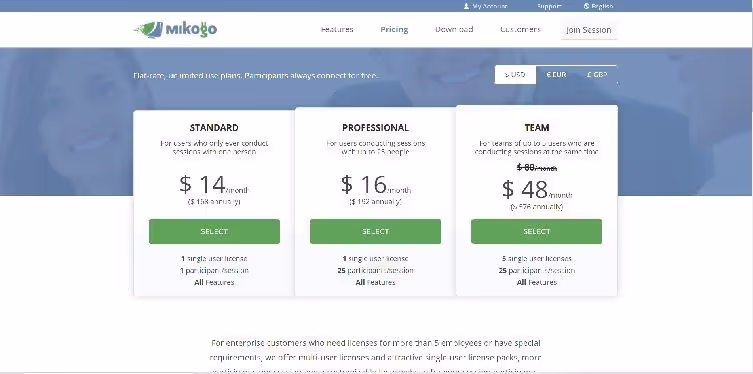Click the enterprise customers paragraph

click(x=376, y=356)
